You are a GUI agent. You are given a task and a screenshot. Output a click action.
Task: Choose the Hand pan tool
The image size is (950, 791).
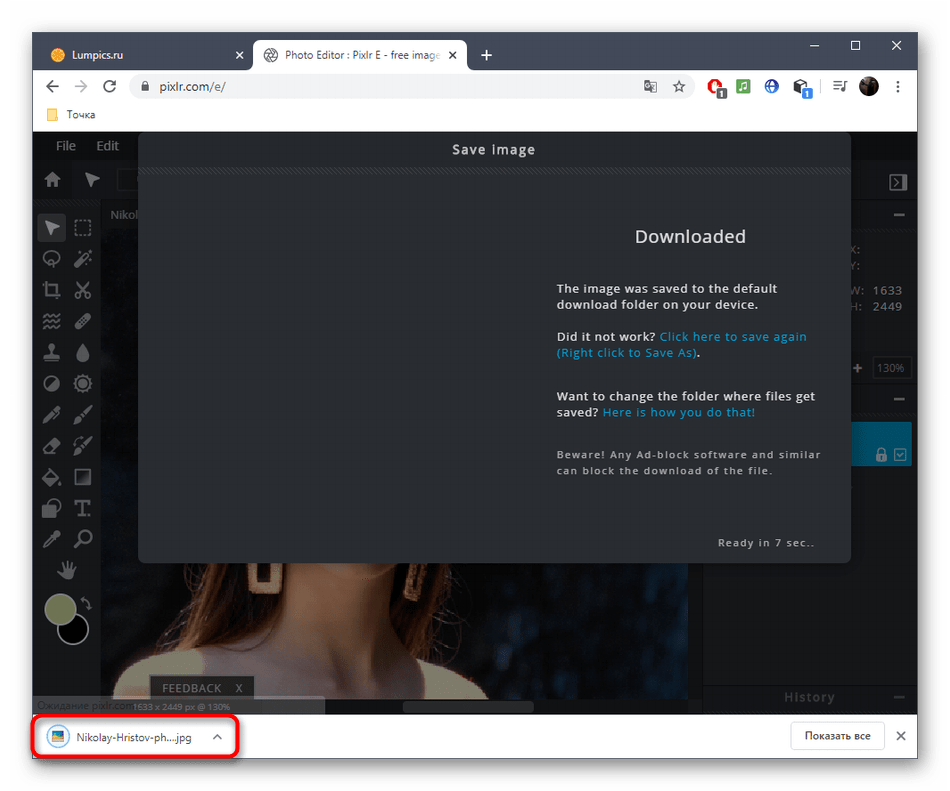pos(67,570)
